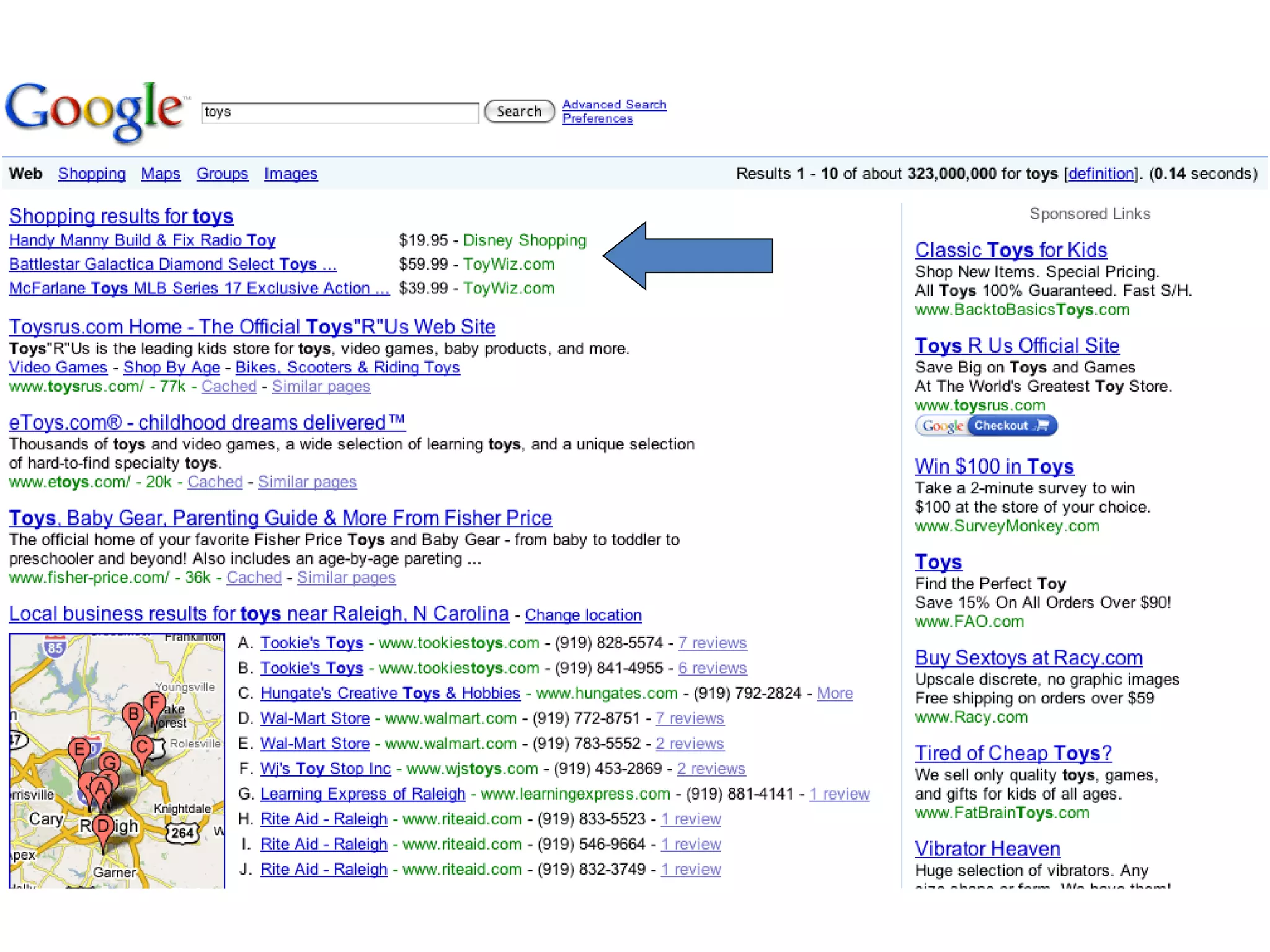Switch to the Images tab
The width and height of the screenshot is (1270, 952).
coord(290,174)
